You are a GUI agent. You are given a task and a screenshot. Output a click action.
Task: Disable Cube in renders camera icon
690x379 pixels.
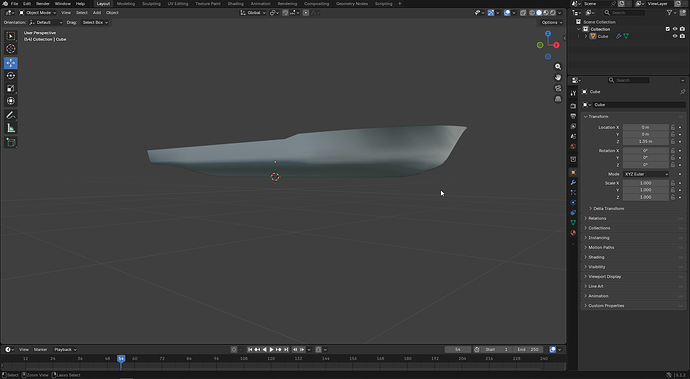[682, 37]
